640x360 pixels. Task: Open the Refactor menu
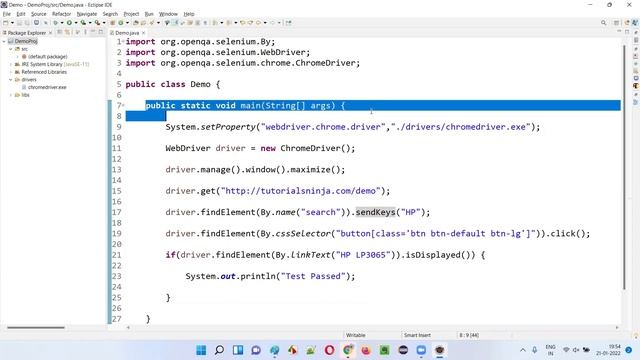pos(62,14)
